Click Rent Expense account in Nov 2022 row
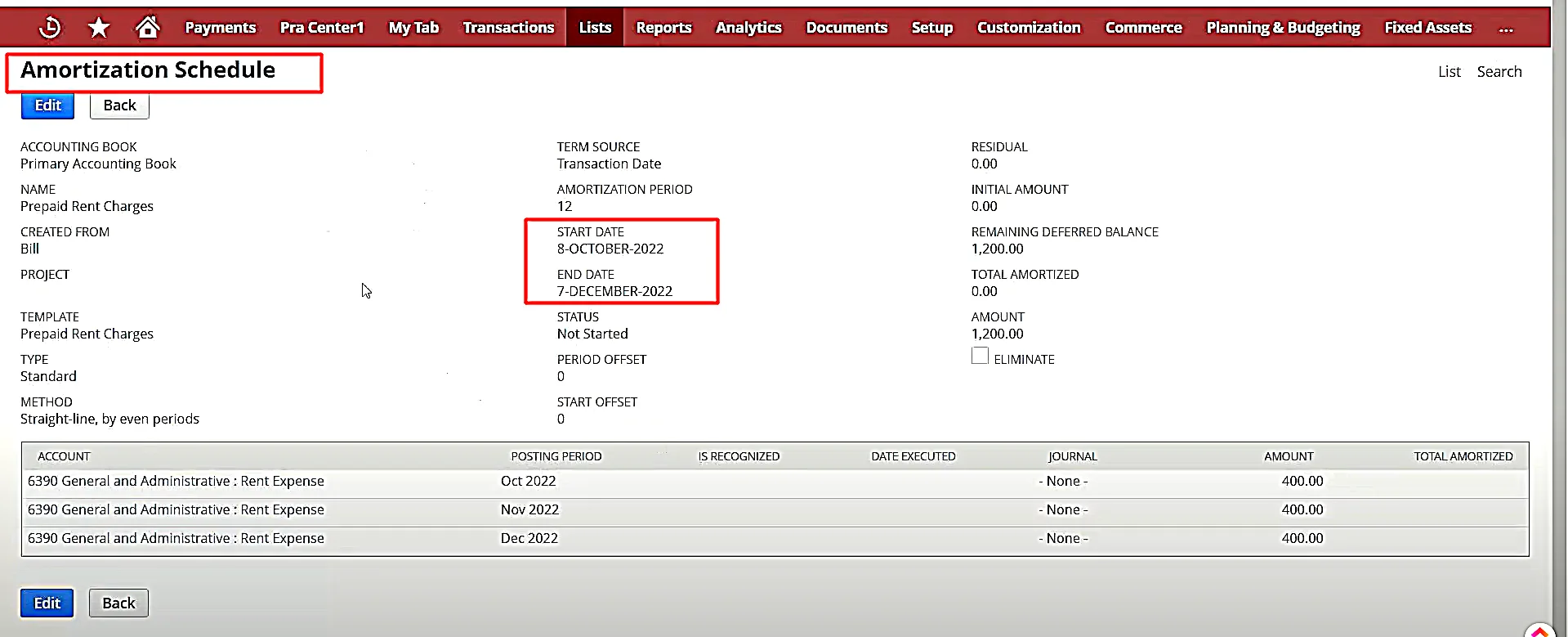1568x637 pixels. tap(176, 510)
